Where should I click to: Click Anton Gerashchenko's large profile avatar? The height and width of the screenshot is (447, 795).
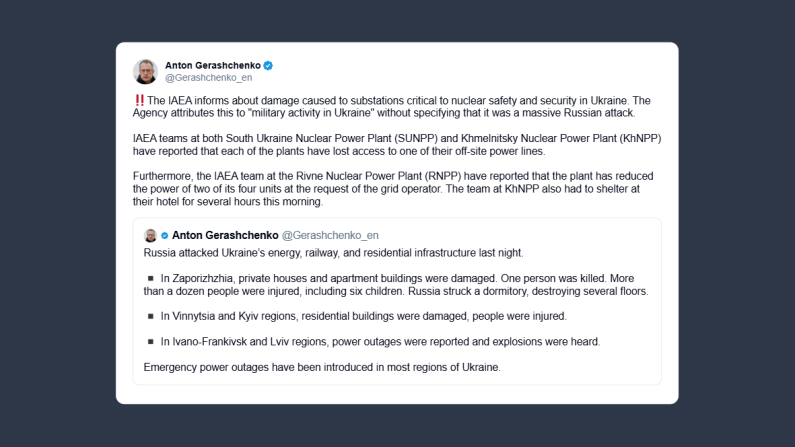click(x=145, y=71)
